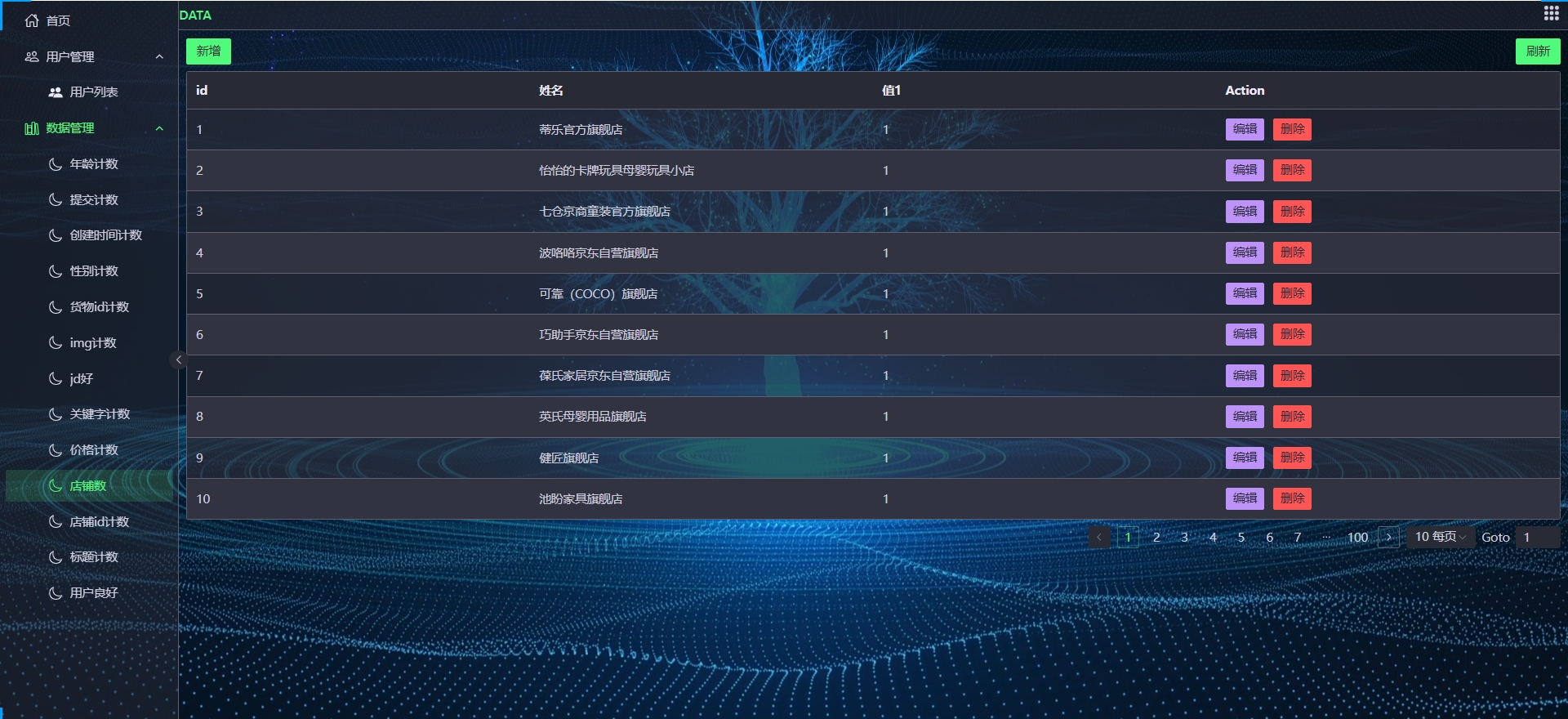Delete row 10 池盼家具旗舰店
Viewport: 1568px width, 719px height.
pos(1292,498)
